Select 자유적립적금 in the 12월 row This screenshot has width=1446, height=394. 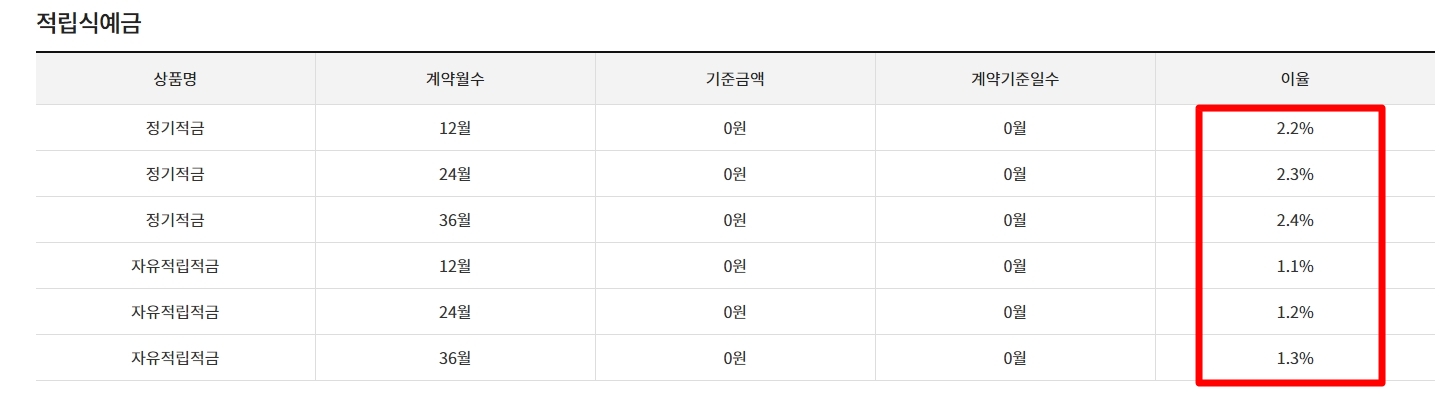[175, 266]
